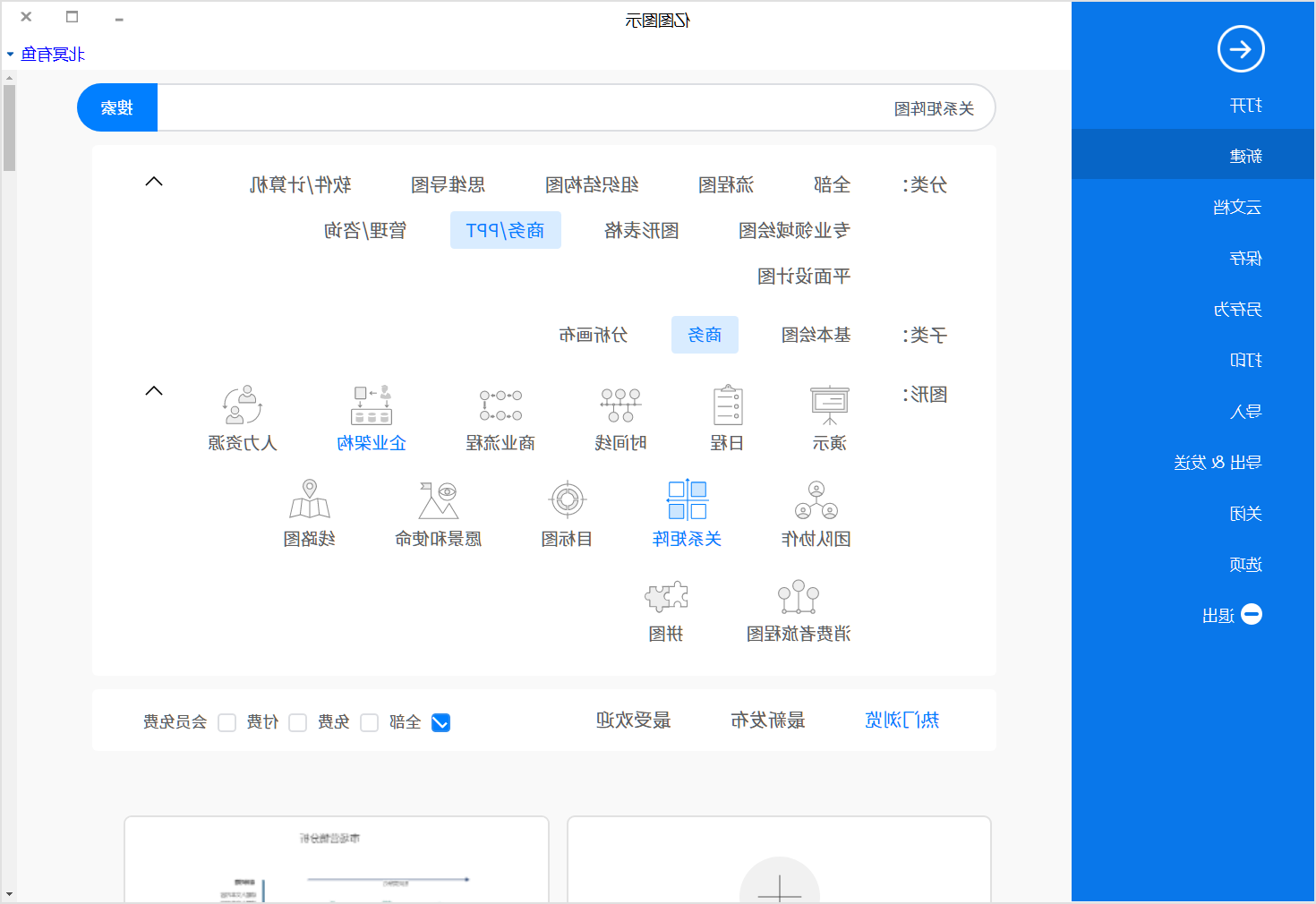This screenshot has height=904, width=1316.
Task: Select the 企业架构 enterprise architecture icon
Action: coord(372,405)
